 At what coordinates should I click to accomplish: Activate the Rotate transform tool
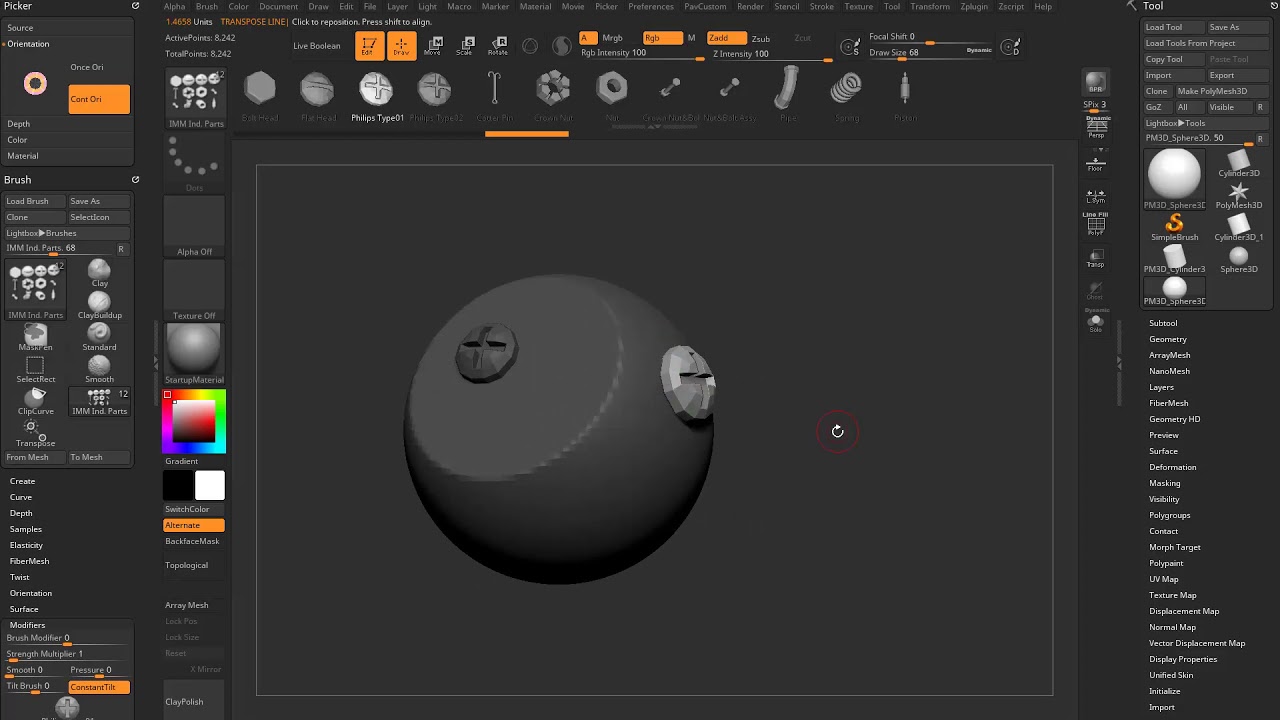point(497,45)
